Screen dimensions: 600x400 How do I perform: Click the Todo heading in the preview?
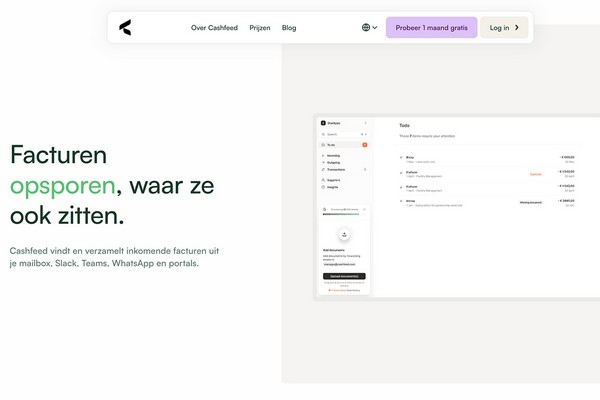click(x=404, y=125)
